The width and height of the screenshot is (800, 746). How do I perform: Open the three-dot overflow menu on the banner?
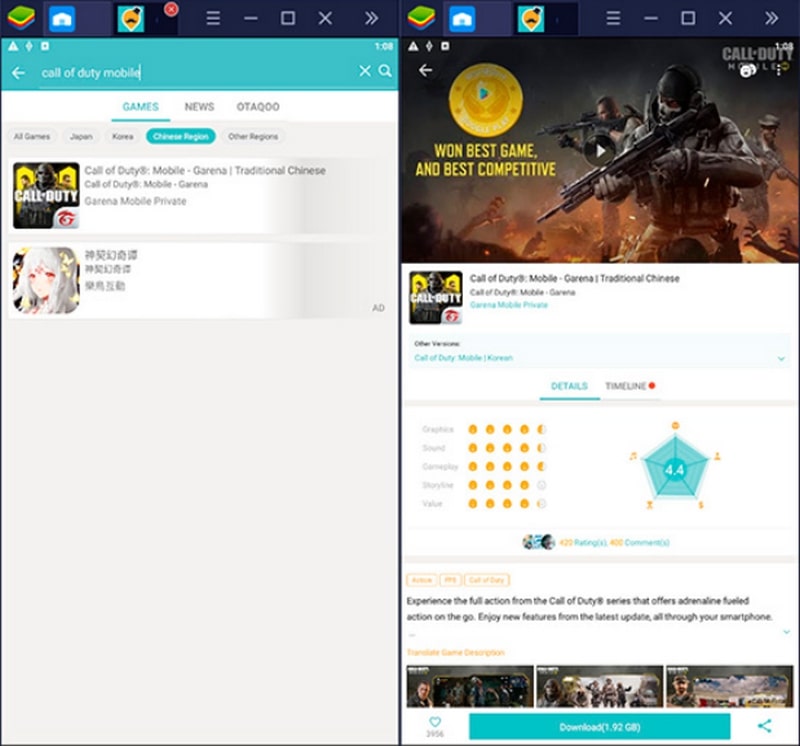pyautogui.click(x=779, y=71)
